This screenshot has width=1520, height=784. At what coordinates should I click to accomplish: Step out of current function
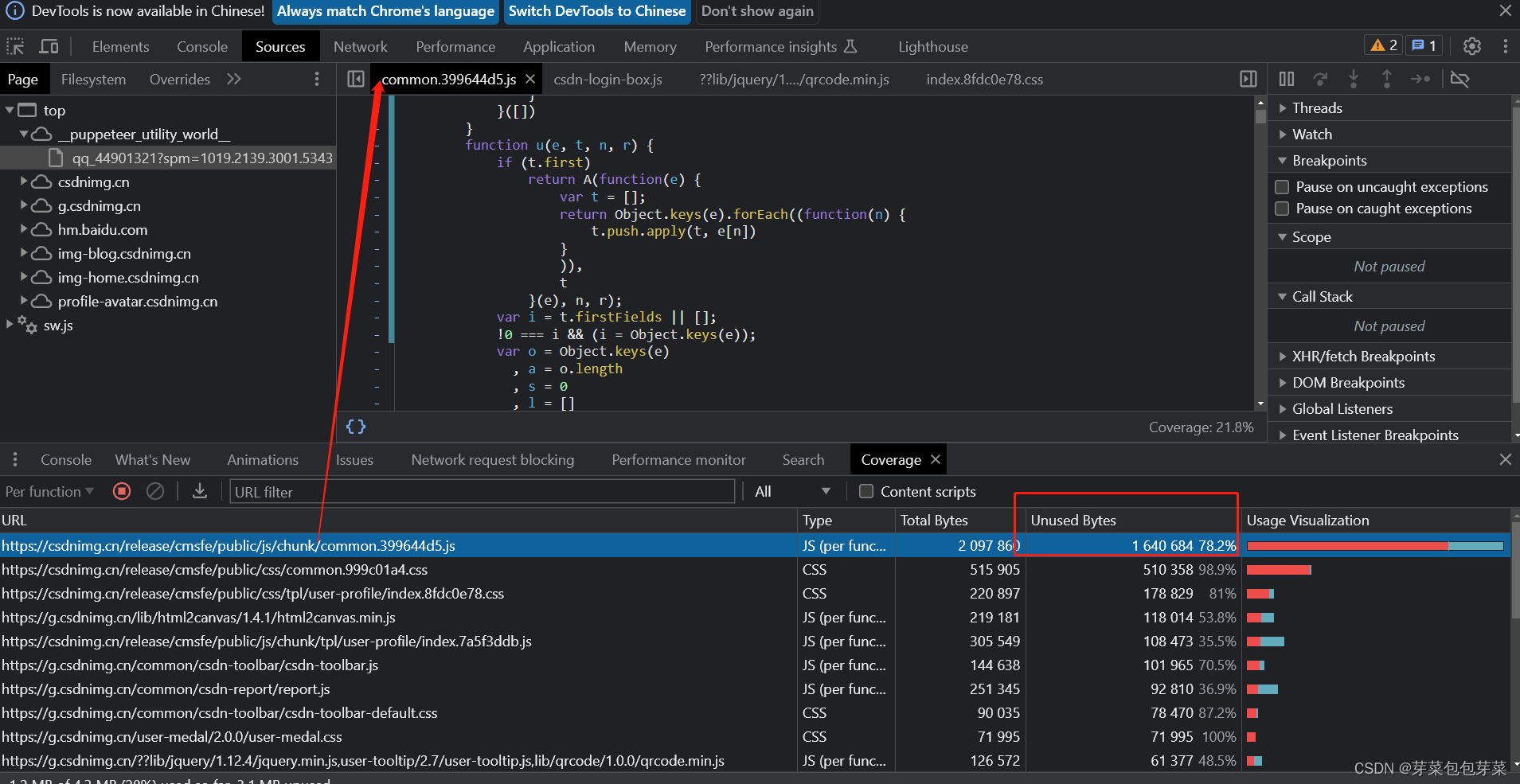pos(1387,79)
